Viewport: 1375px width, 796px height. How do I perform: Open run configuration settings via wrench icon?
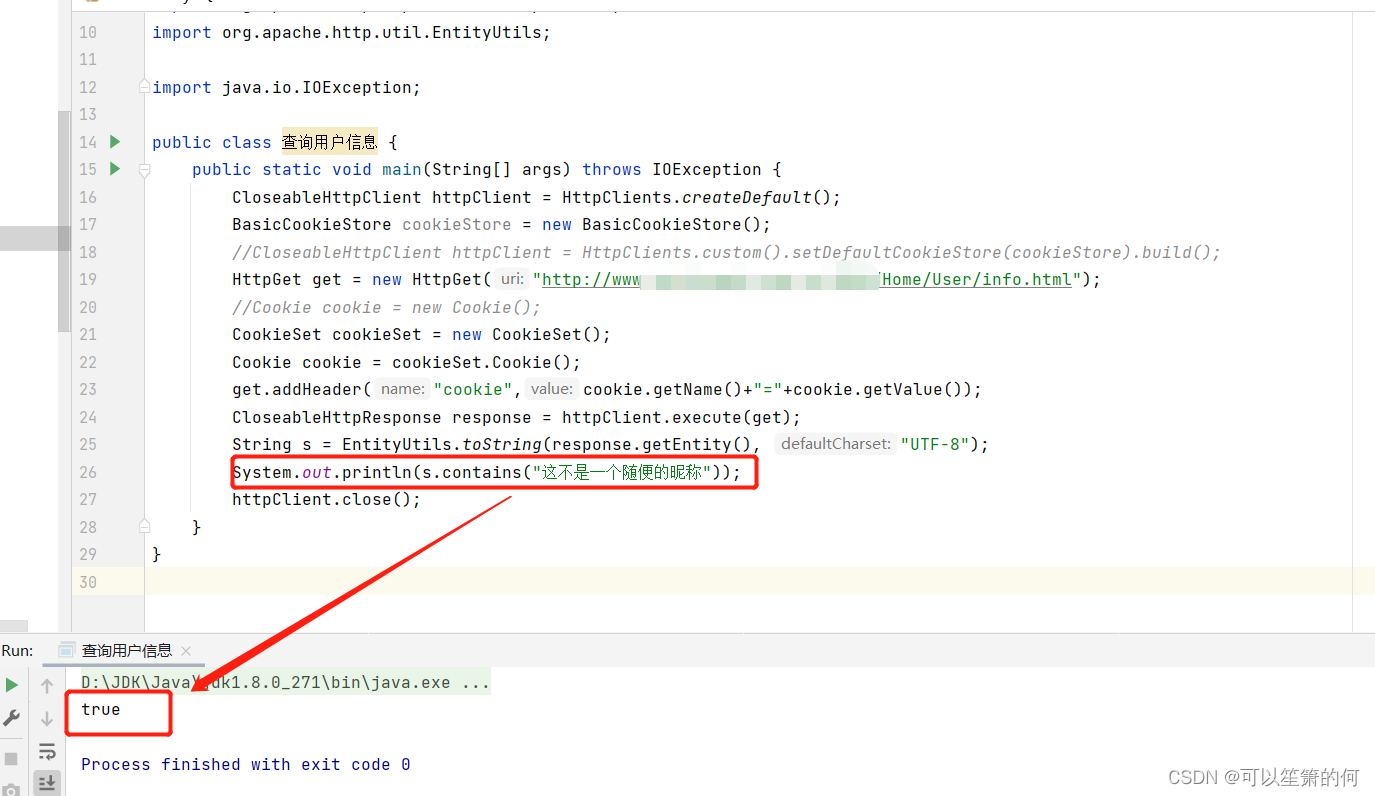coord(11,717)
